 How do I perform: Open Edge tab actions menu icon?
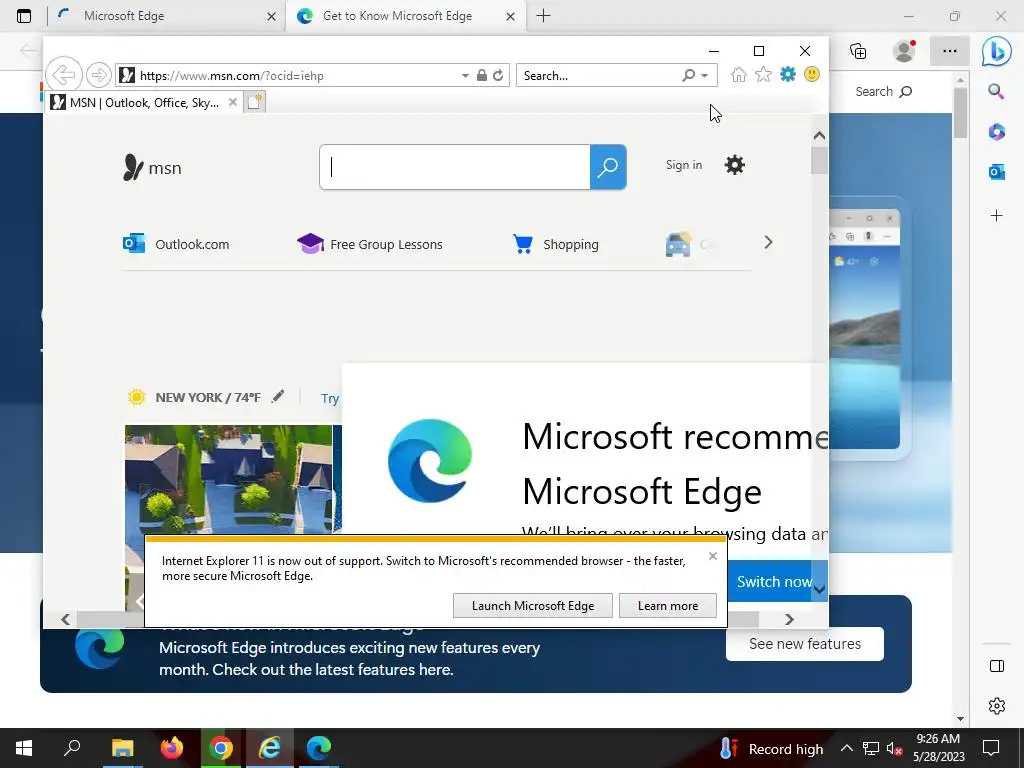[x=24, y=16]
